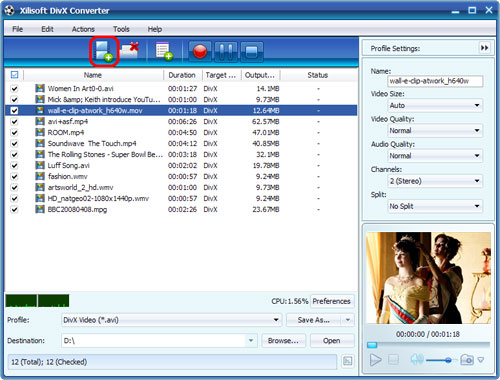Uncheck HD_natgeo02-1080x1440p.wmv checkbox

click(x=14, y=199)
